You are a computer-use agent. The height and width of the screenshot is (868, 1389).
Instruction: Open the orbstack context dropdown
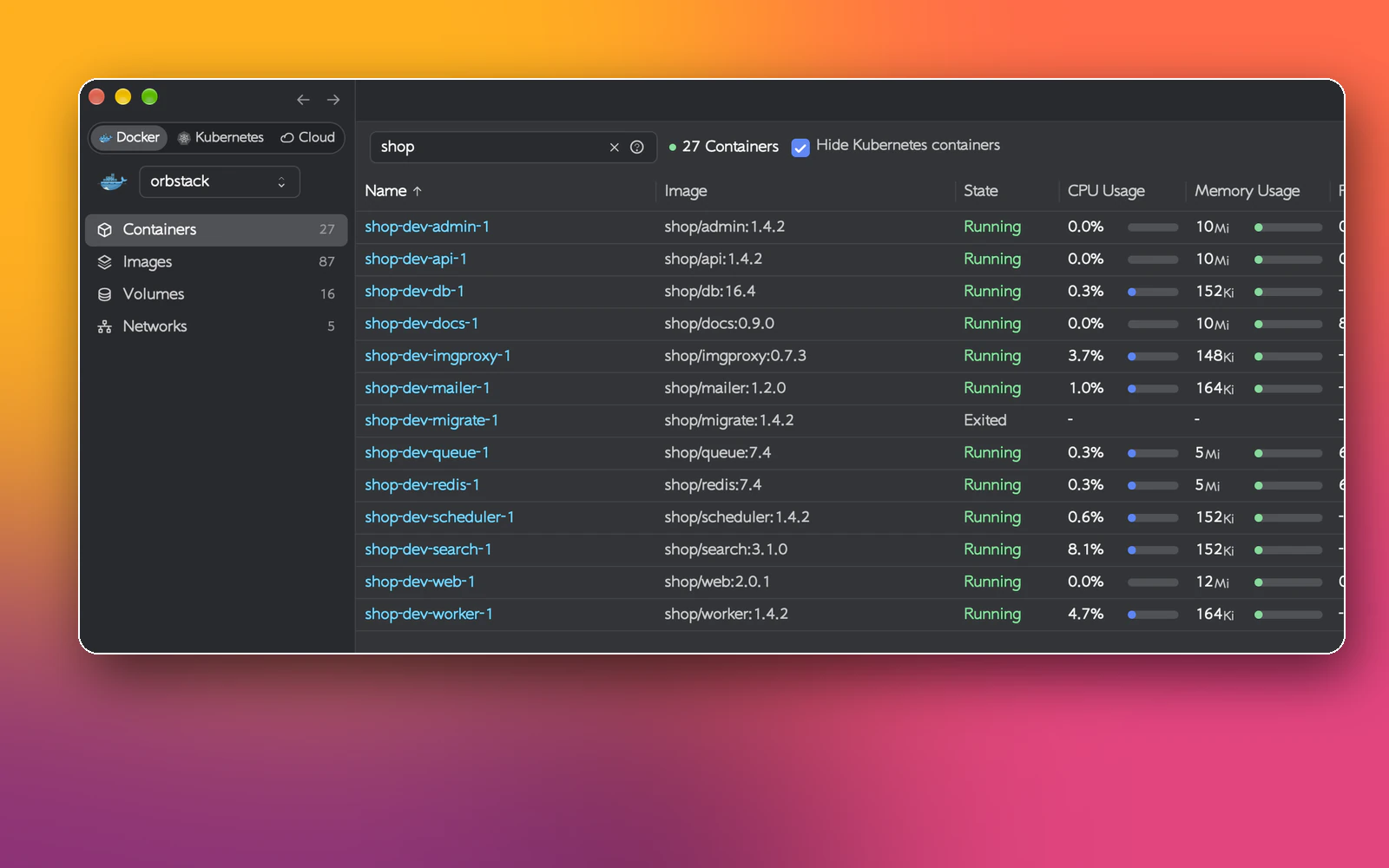click(x=220, y=181)
